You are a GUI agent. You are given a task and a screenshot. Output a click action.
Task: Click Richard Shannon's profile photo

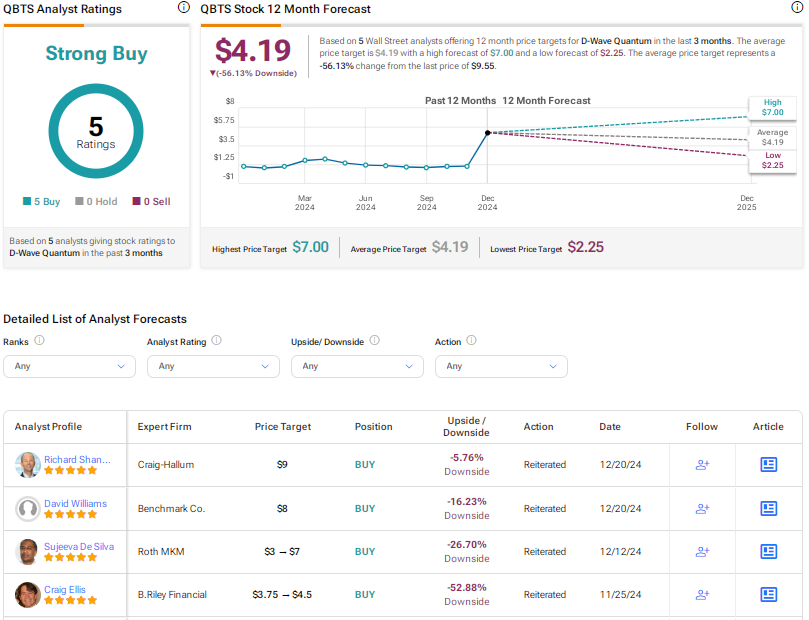(28, 465)
